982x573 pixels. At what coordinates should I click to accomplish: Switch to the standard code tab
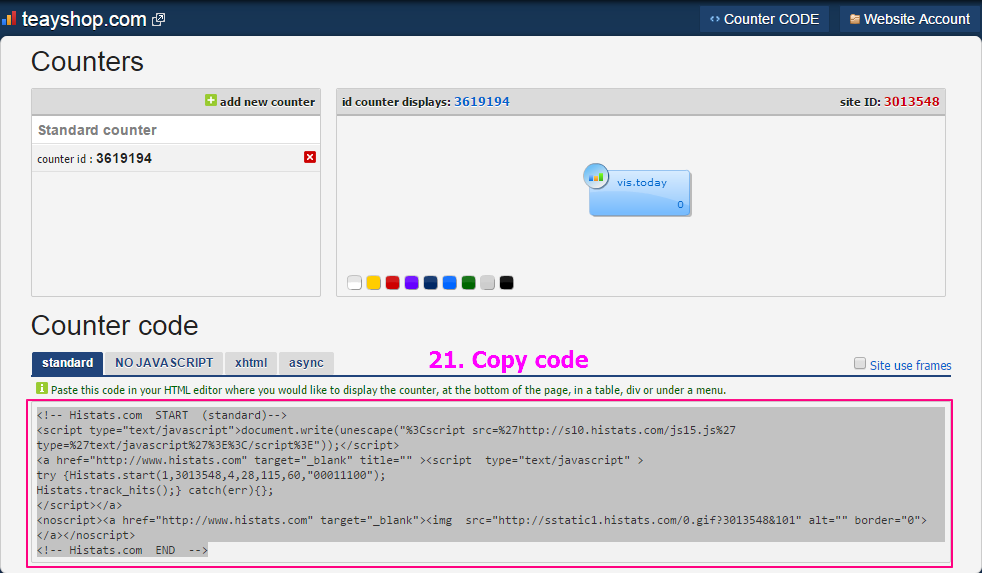[67, 363]
